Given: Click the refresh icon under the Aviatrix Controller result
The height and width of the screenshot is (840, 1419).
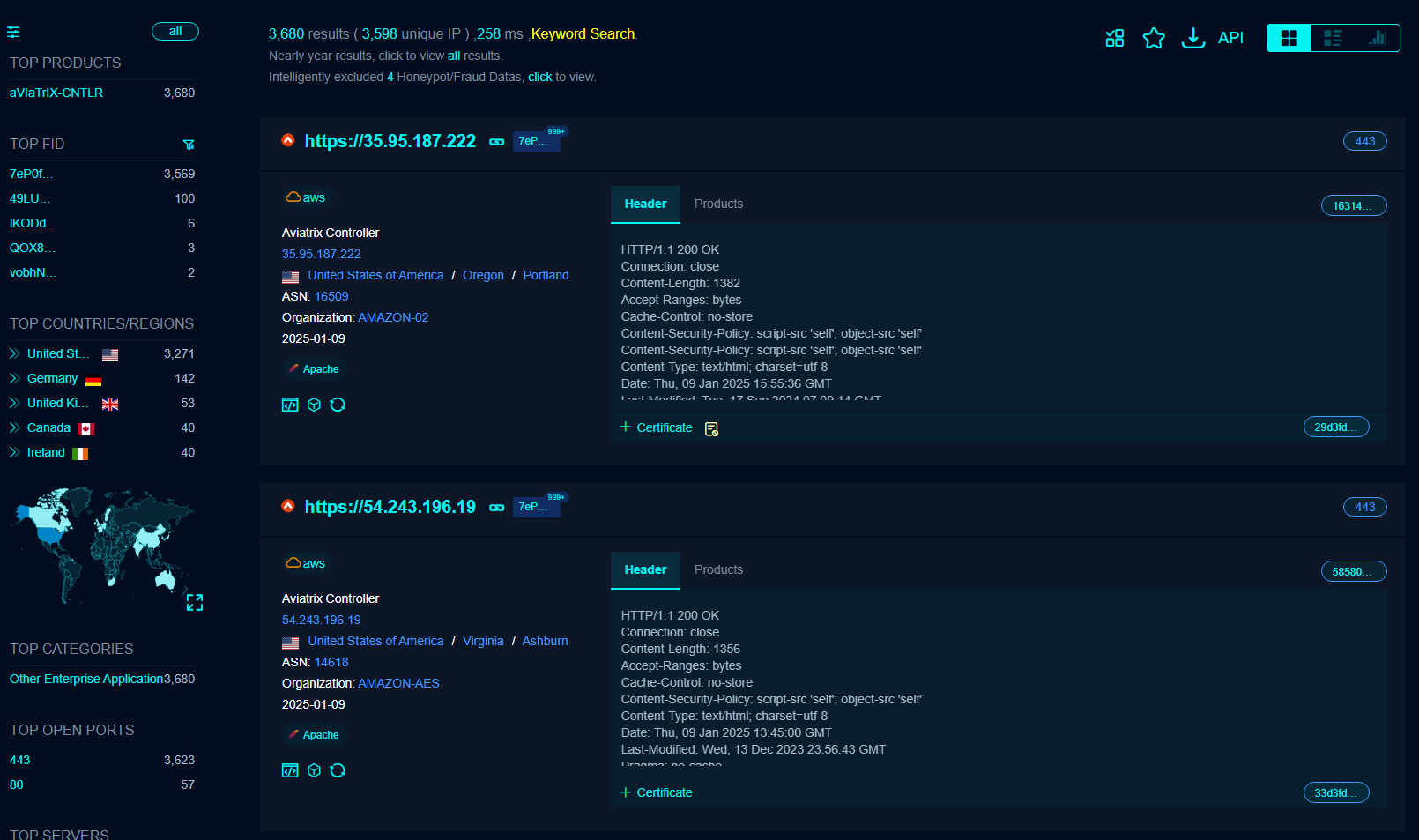Looking at the screenshot, I should point(338,405).
